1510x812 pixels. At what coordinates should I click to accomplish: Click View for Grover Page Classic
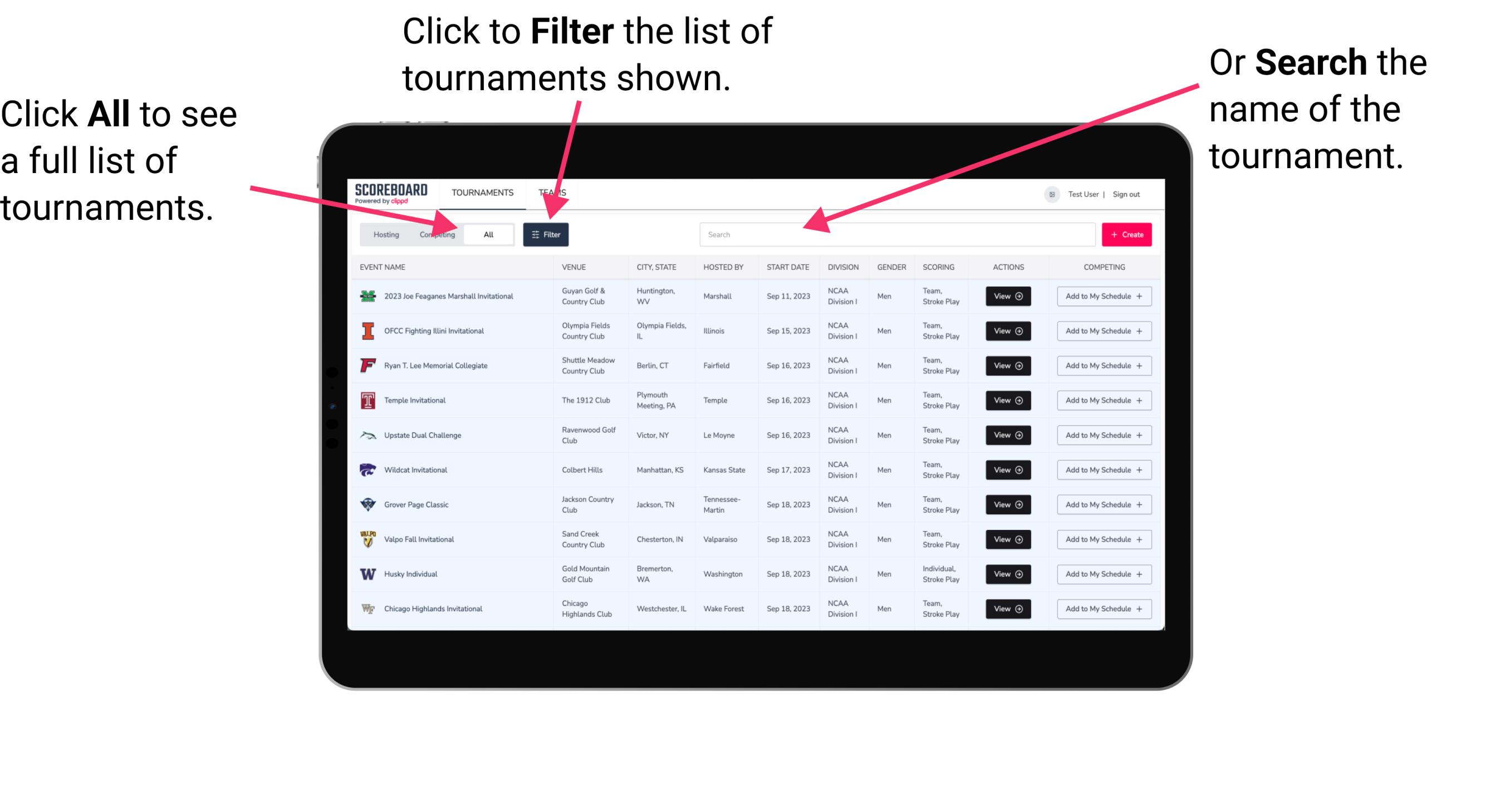pyautogui.click(x=1007, y=505)
